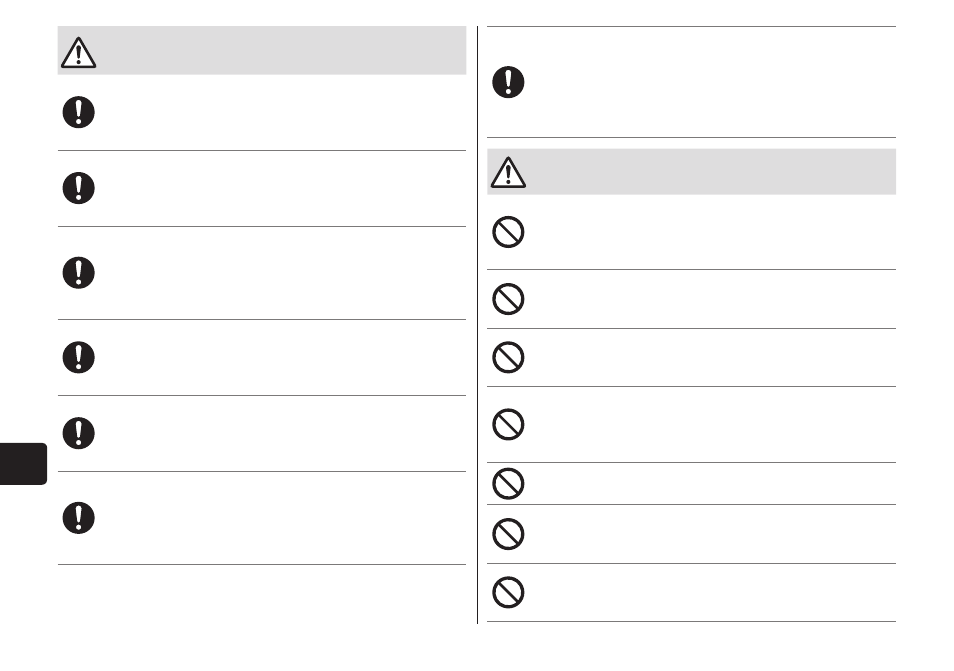This screenshot has width=954, height=671.
Task: Click the third prohibition icon in the right column
Action: click(508, 357)
